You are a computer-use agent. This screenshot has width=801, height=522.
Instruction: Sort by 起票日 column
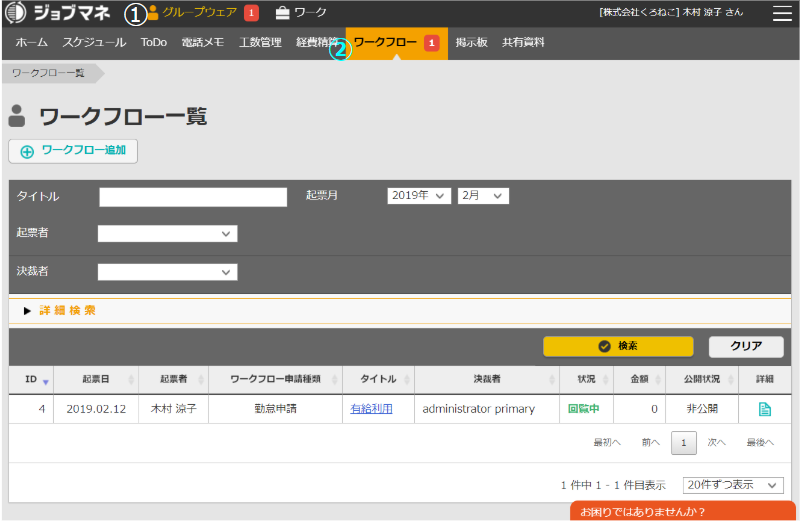coord(96,379)
